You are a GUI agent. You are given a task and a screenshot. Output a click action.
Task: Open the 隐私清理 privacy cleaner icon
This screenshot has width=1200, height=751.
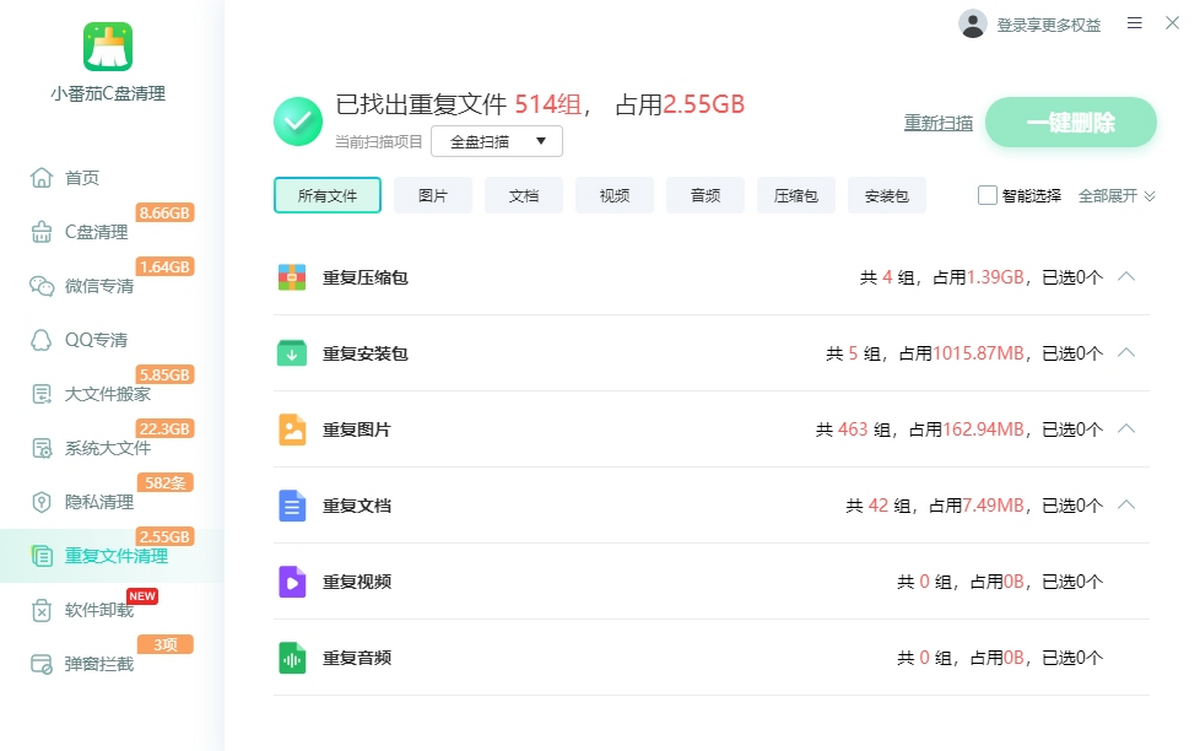tap(40, 502)
